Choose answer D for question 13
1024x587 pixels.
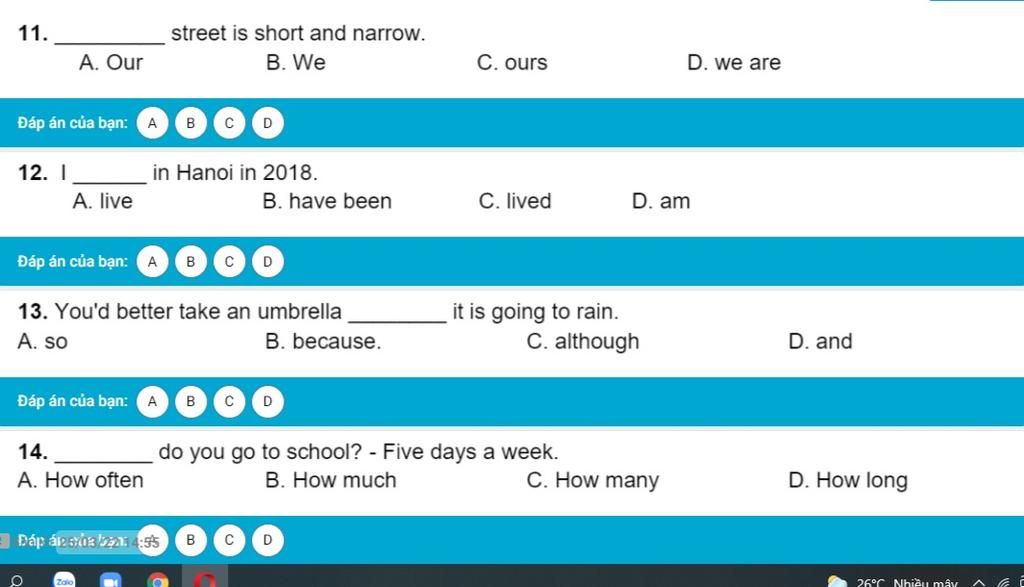click(268, 401)
